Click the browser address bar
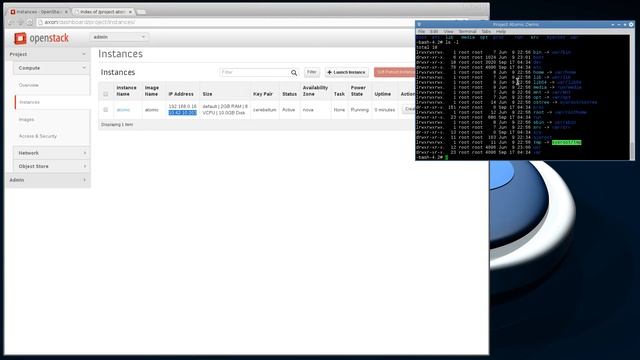This screenshot has width=640, height=360. tap(245, 22)
